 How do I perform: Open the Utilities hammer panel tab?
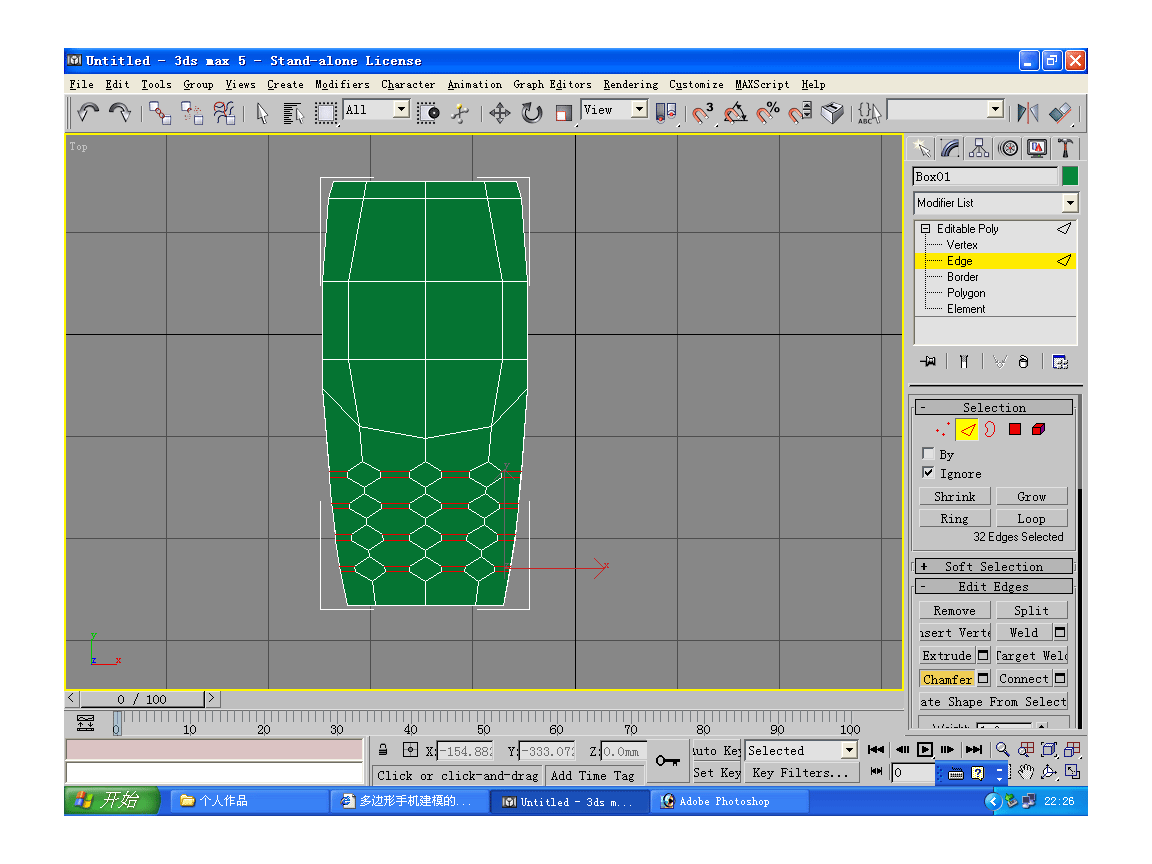point(1066,149)
